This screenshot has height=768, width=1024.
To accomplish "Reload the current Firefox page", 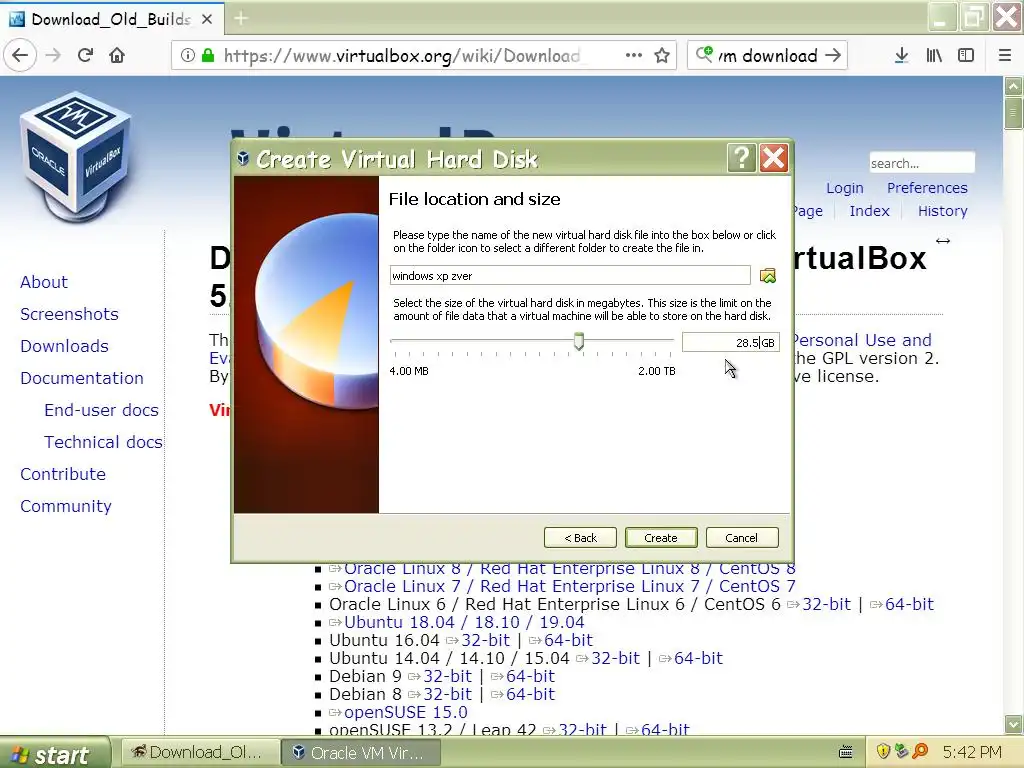I will (86, 56).
